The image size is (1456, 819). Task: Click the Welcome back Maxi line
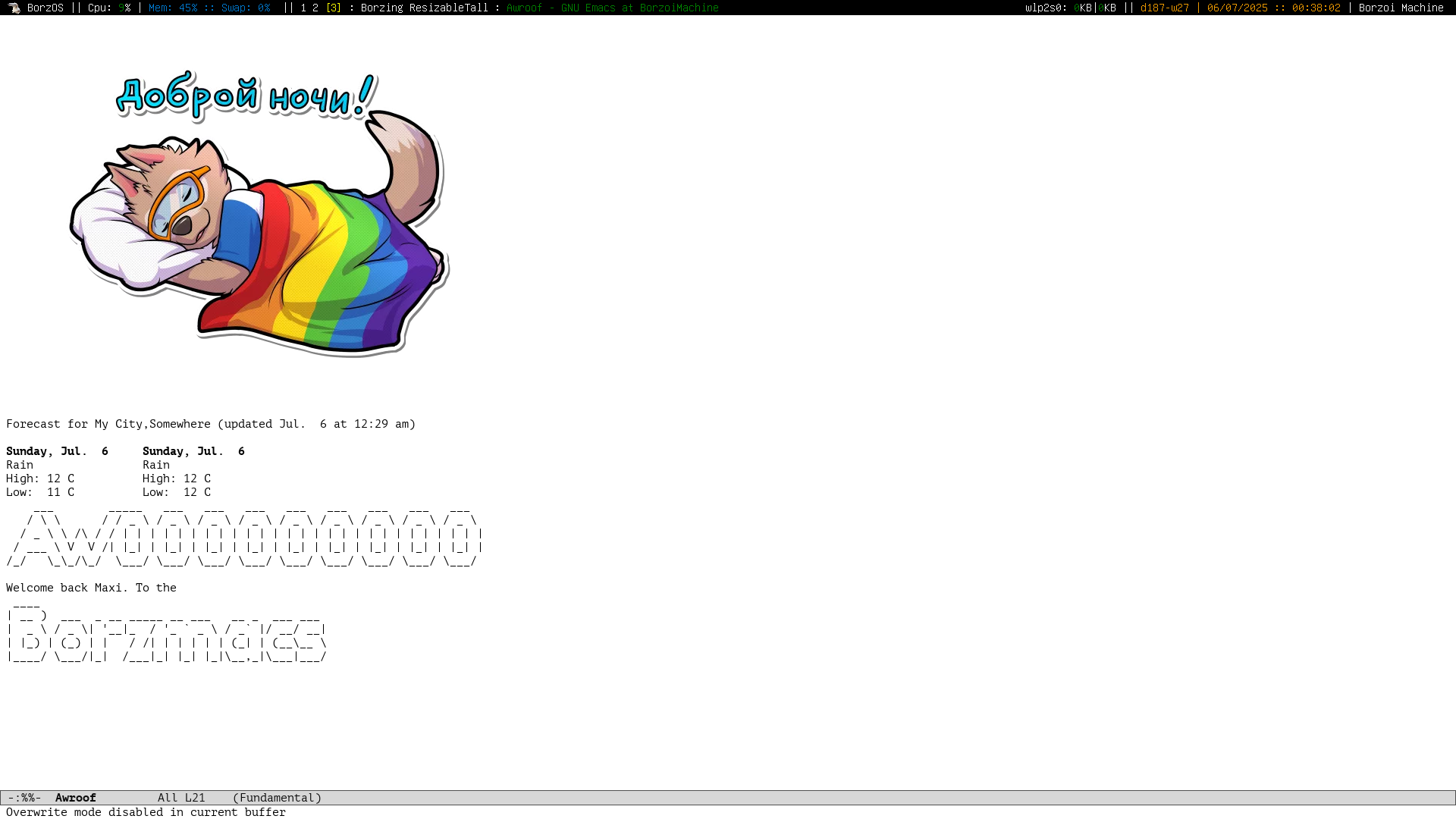[91, 588]
